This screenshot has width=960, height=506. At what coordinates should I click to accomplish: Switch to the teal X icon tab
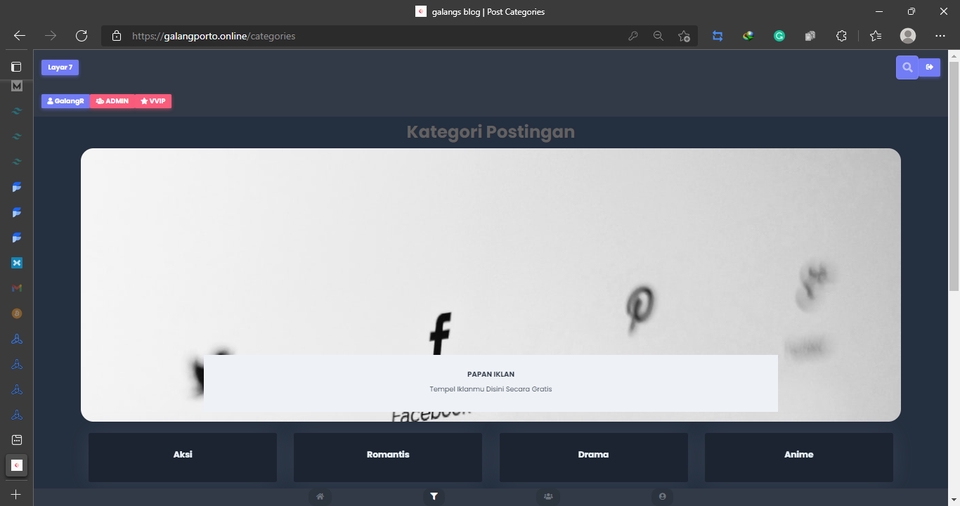pos(17,263)
